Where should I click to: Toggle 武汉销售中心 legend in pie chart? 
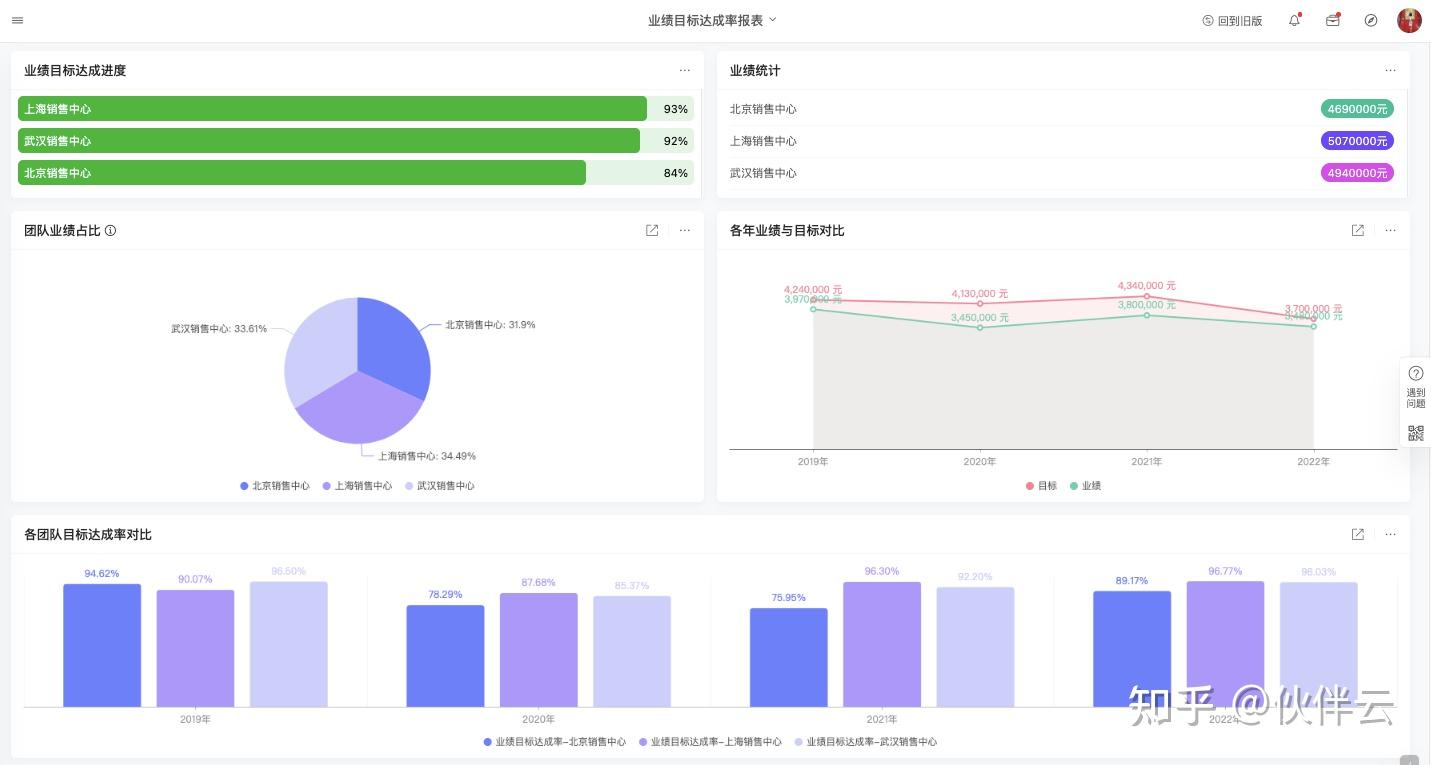coord(440,486)
